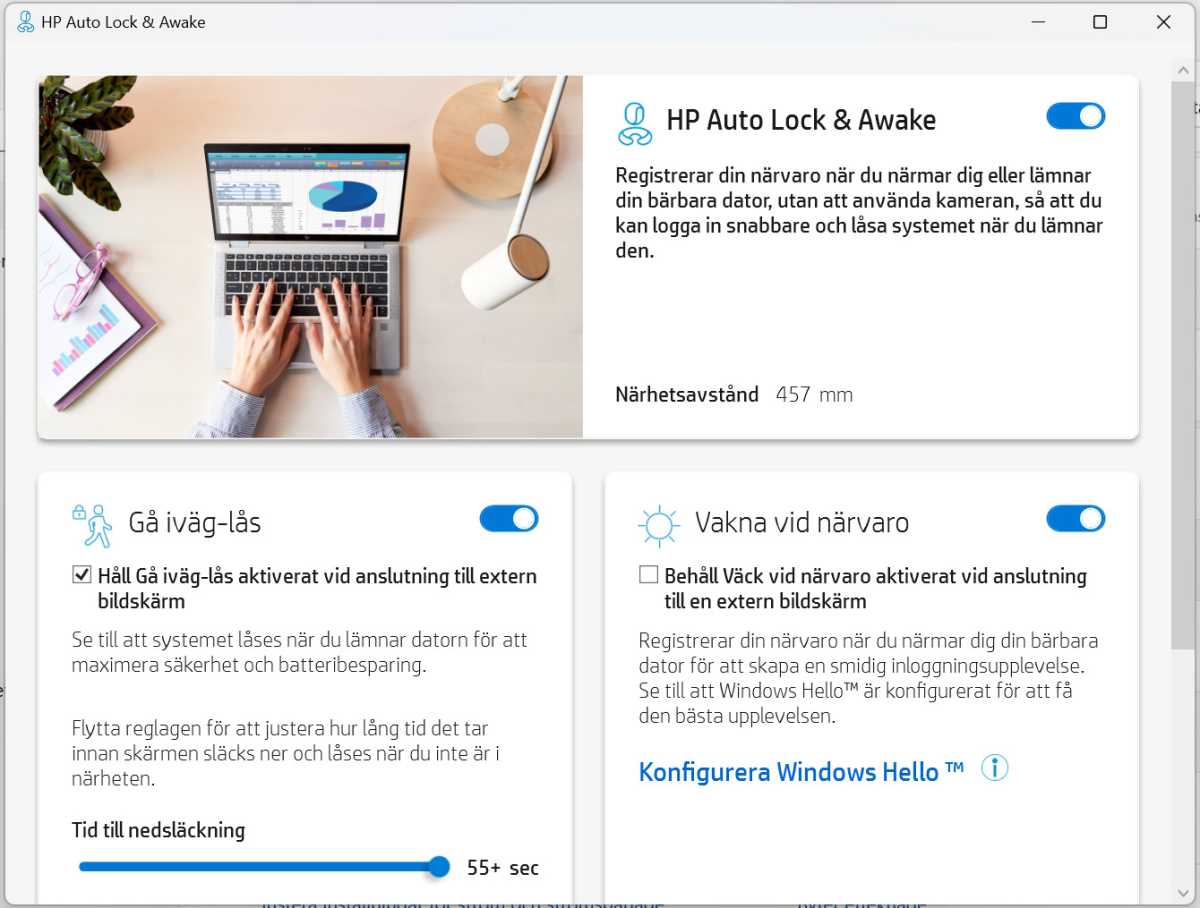Click the scrollbar down arrow
The width and height of the screenshot is (1200, 908).
coord(1181,891)
